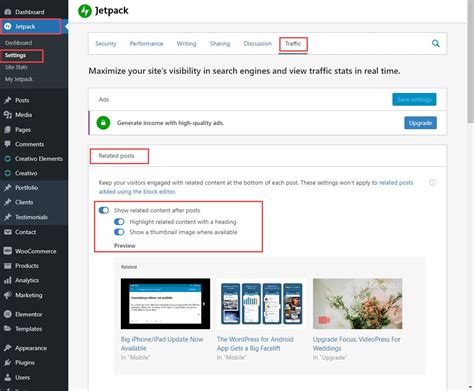Click the Elementor icon in sidebar

pyautogui.click(x=7, y=314)
